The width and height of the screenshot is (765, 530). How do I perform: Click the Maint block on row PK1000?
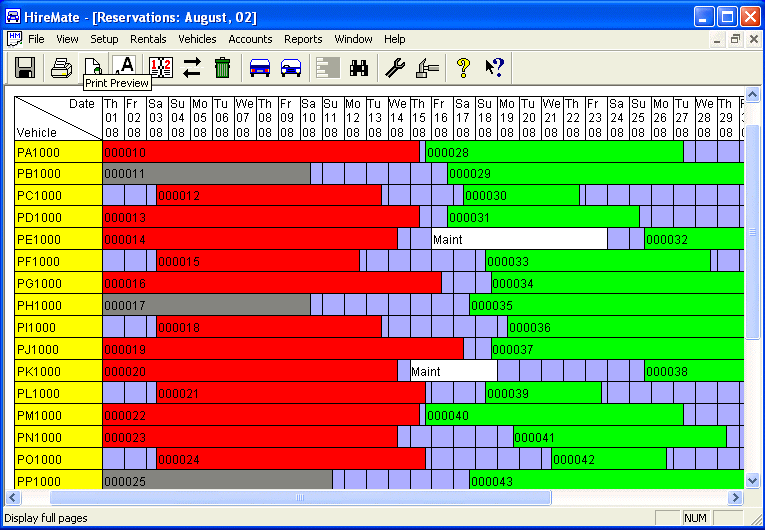tap(452, 372)
